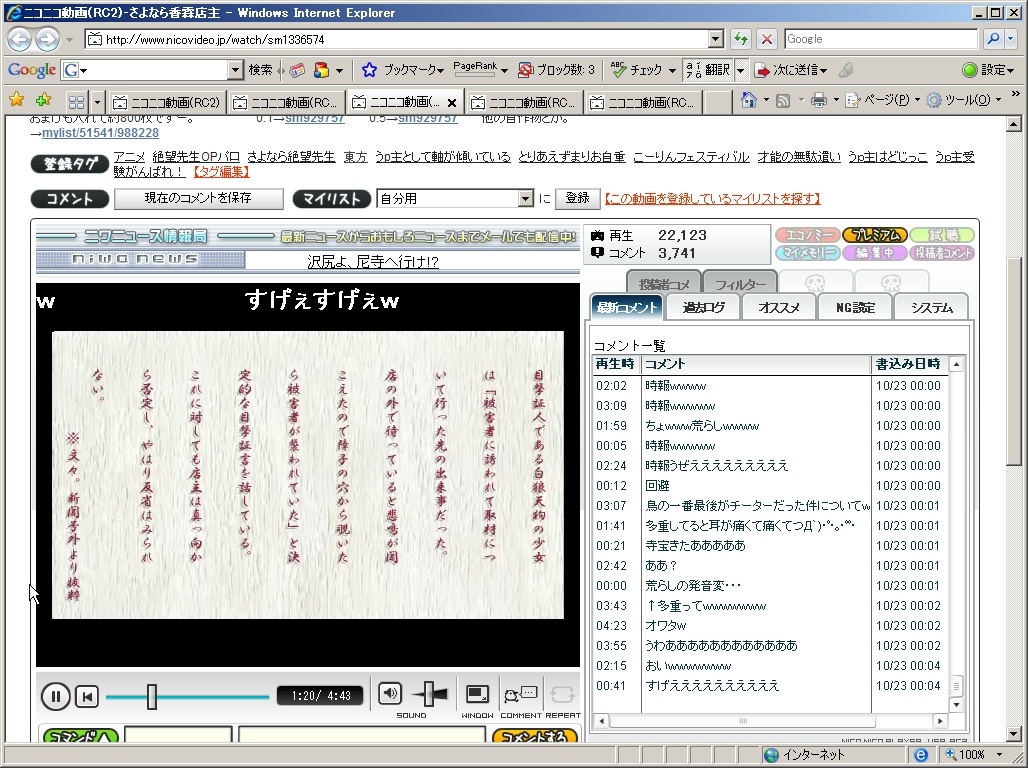Toggle COMMENT display icon

click(x=521, y=694)
